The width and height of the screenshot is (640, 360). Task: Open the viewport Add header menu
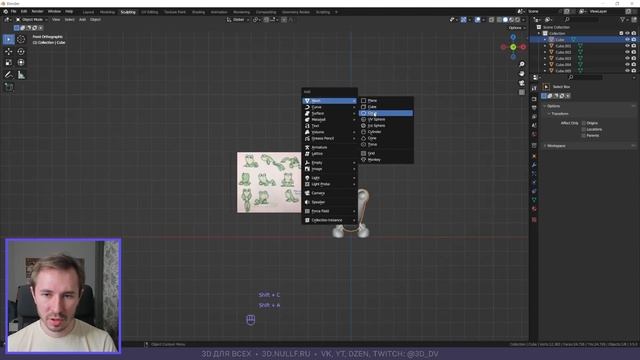[x=82, y=20]
